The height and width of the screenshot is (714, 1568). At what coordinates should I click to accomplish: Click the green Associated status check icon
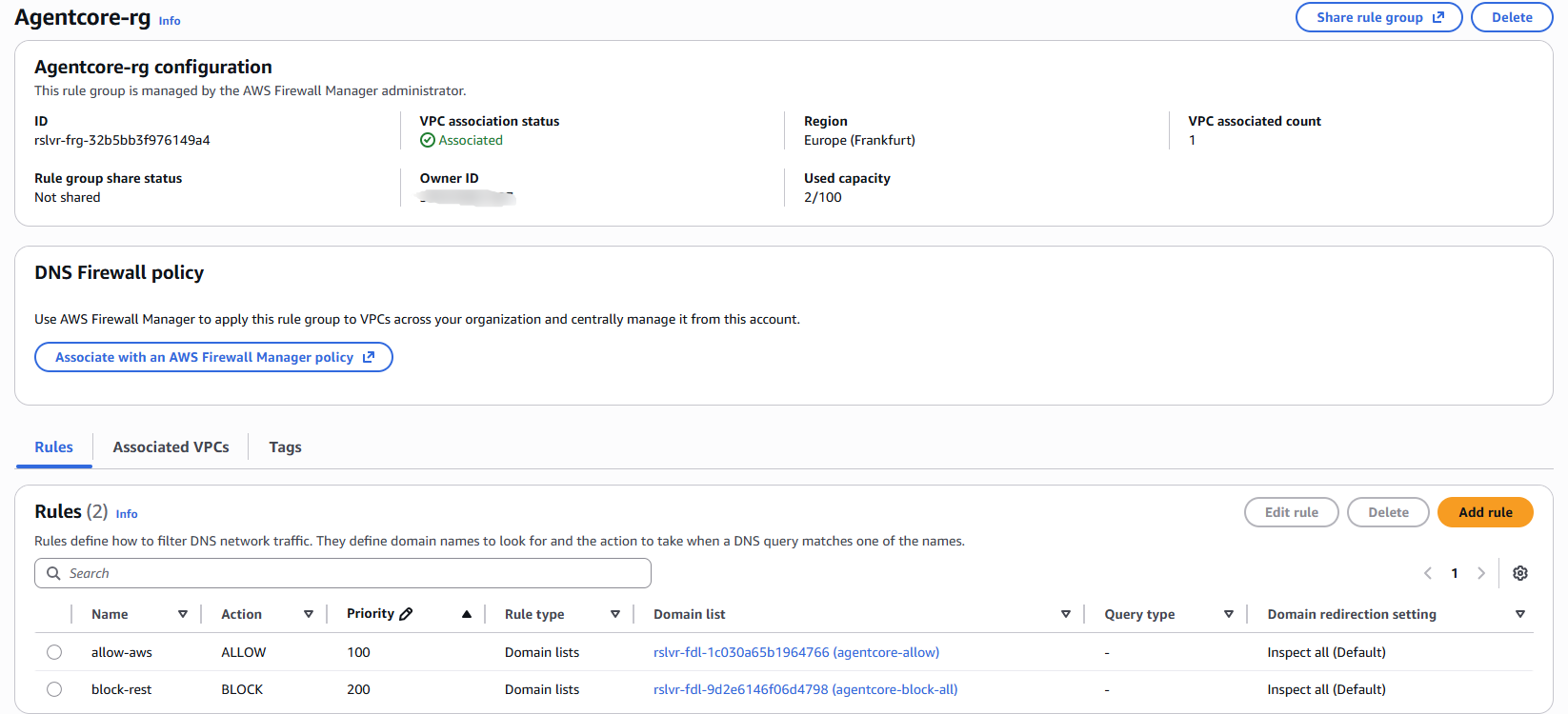point(428,140)
